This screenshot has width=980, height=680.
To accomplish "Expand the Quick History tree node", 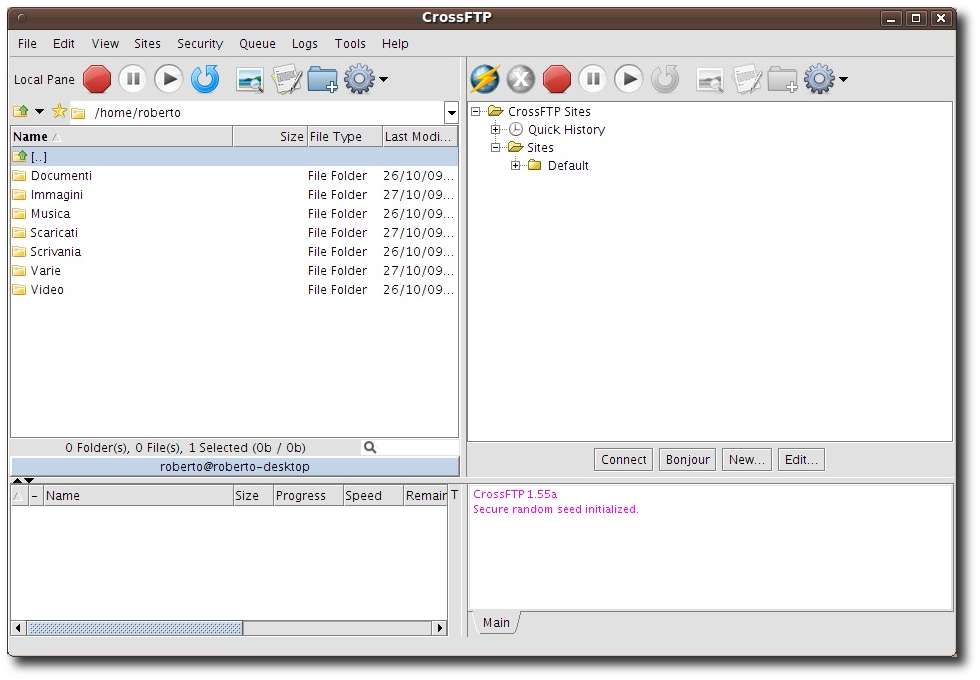I will pos(496,129).
